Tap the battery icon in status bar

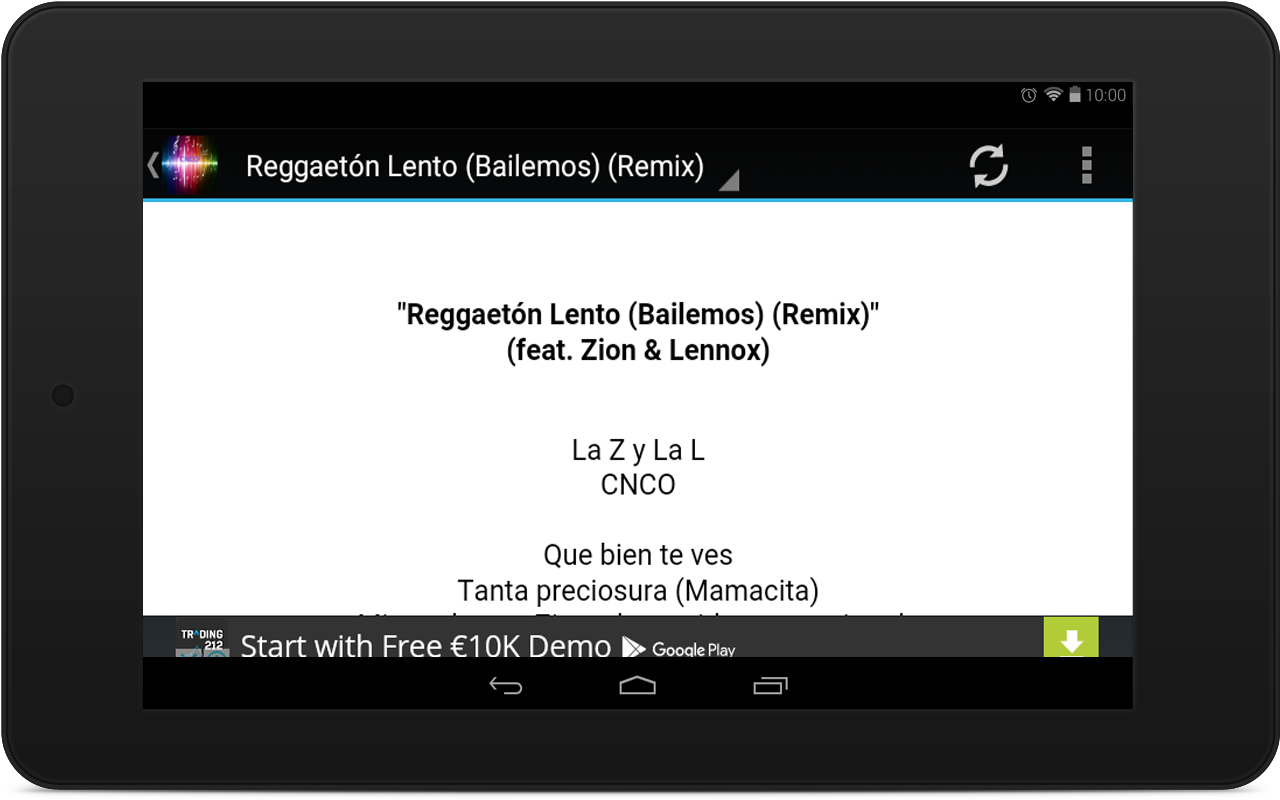1075,95
